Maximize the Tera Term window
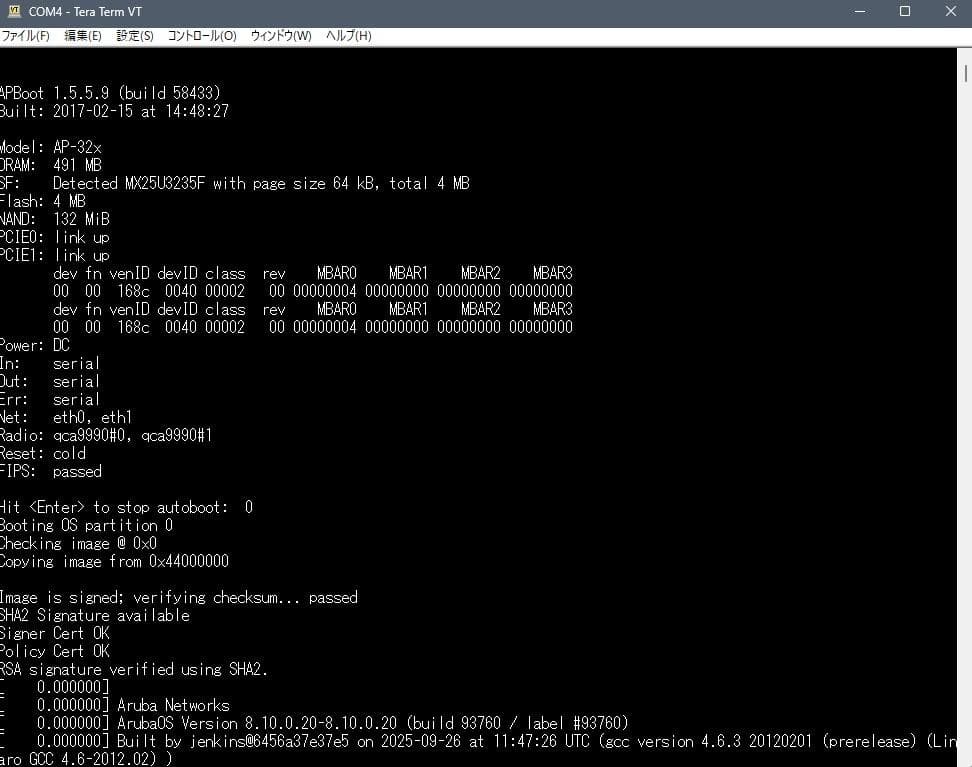This screenshot has width=972, height=767. click(x=905, y=12)
